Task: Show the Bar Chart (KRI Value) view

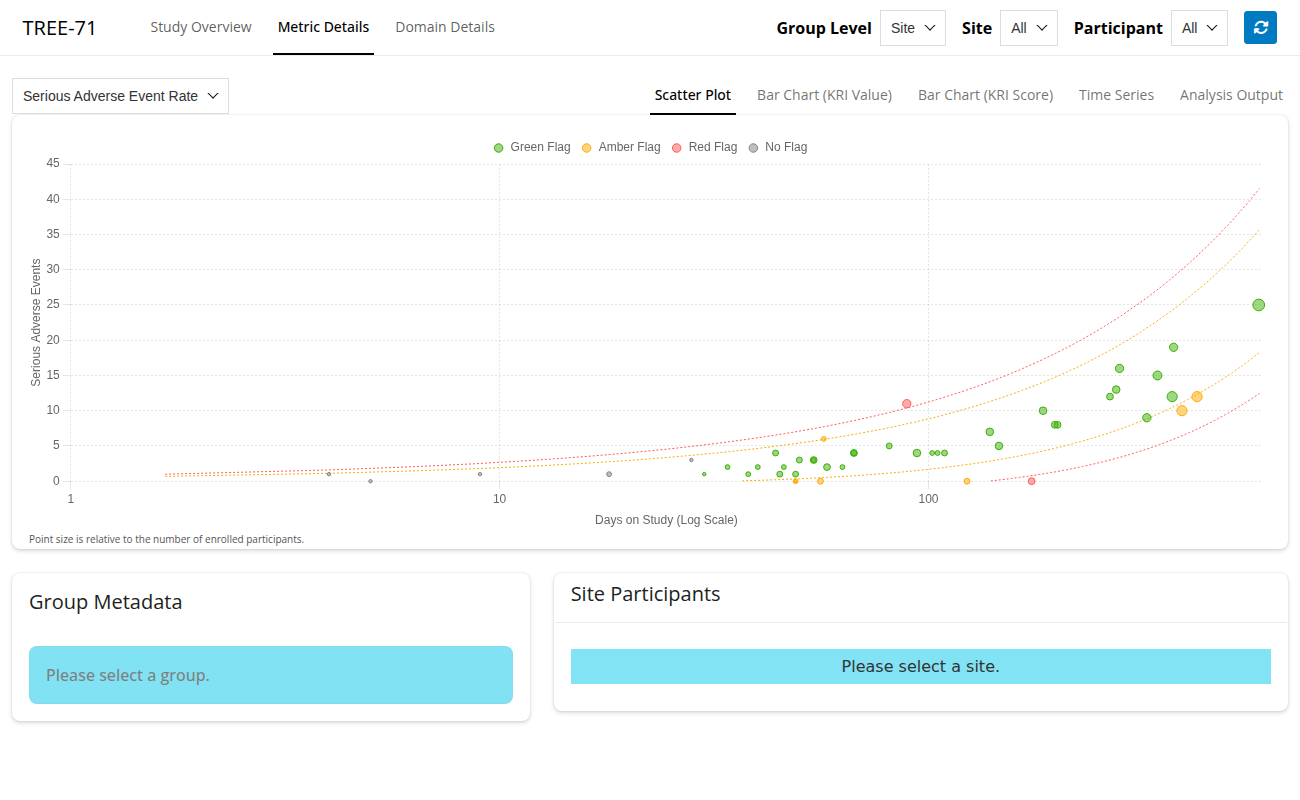Action: [x=824, y=95]
